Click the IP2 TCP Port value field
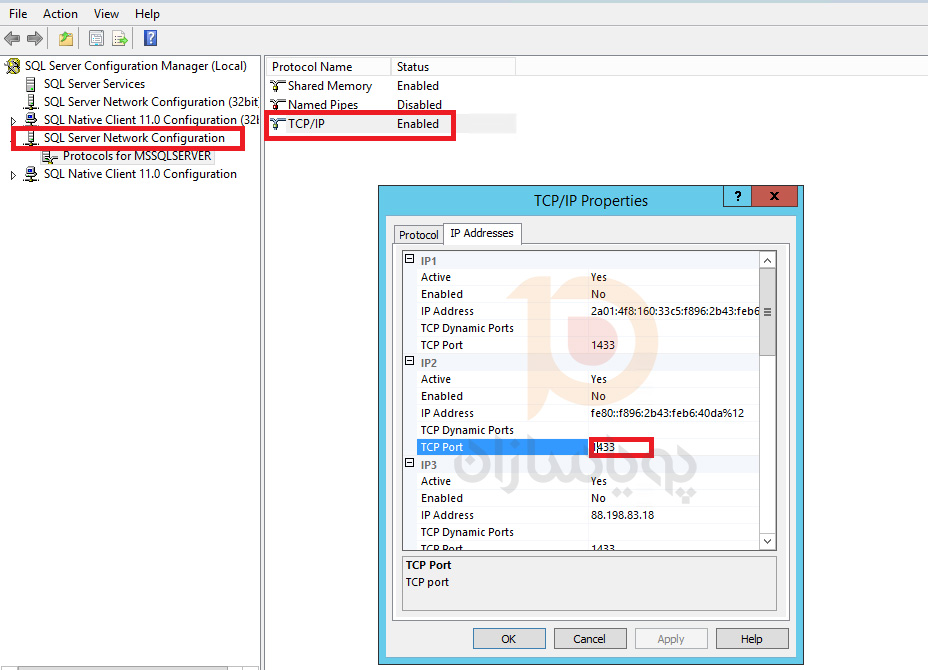The height and width of the screenshot is (670, 928). coord(620,447)
